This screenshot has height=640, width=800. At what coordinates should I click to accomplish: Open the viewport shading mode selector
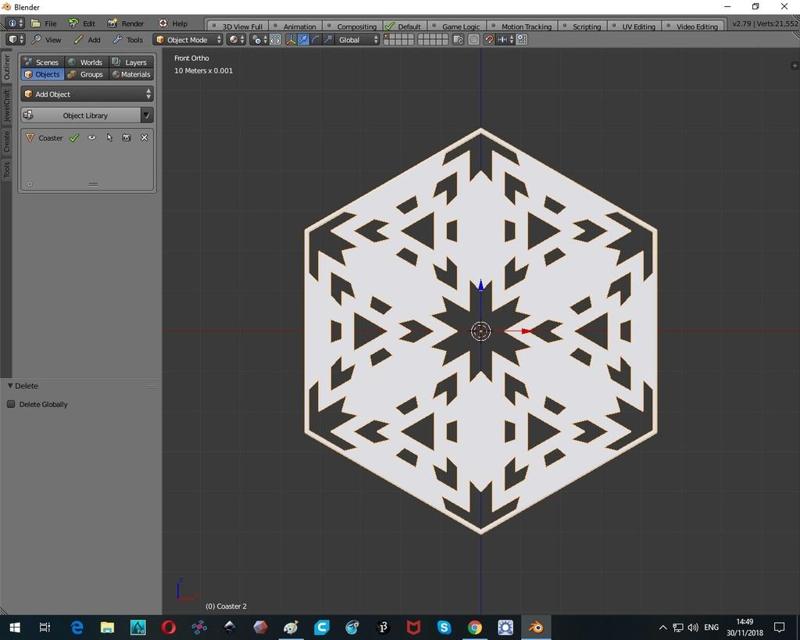point(236,39)
